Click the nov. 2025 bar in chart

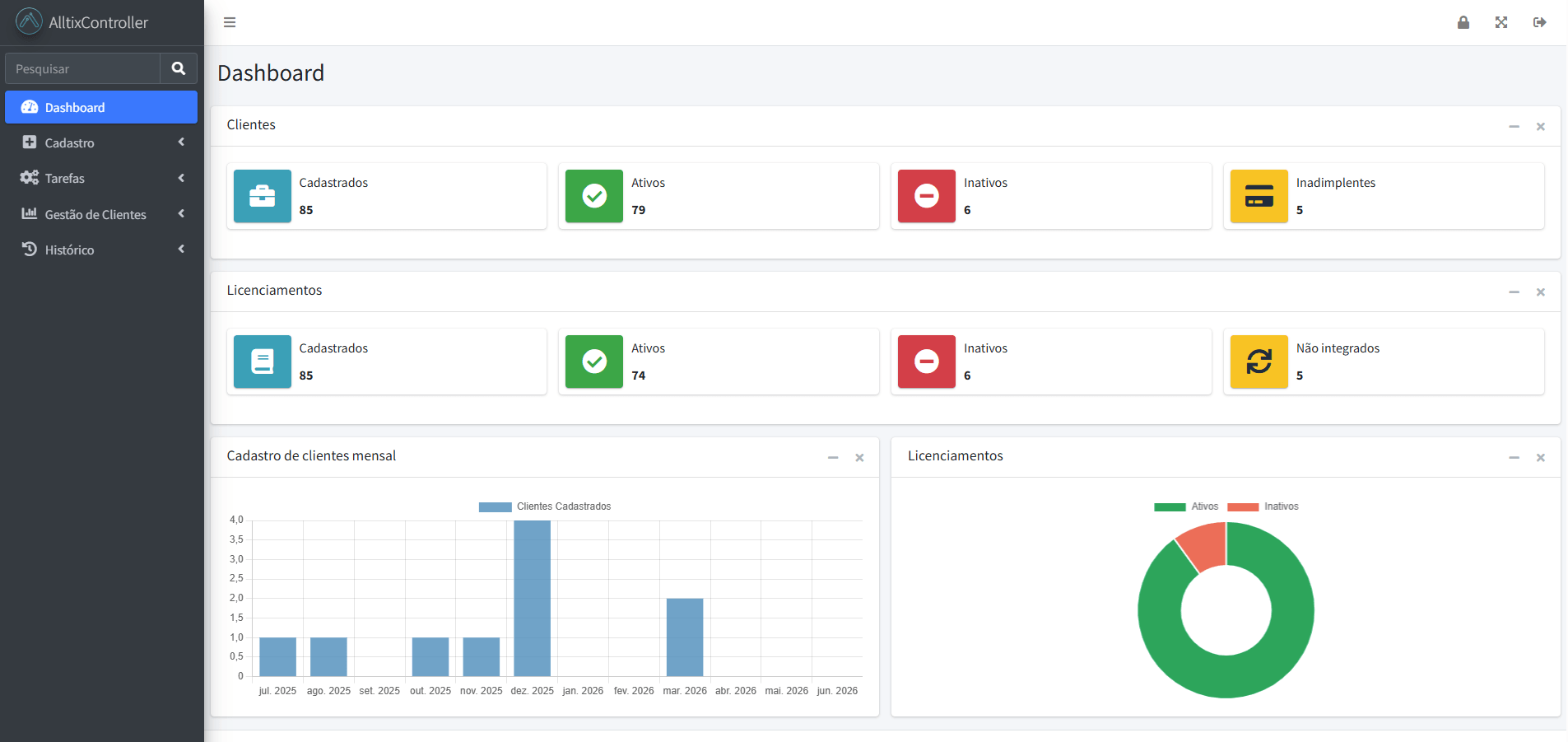pos(482,656)
